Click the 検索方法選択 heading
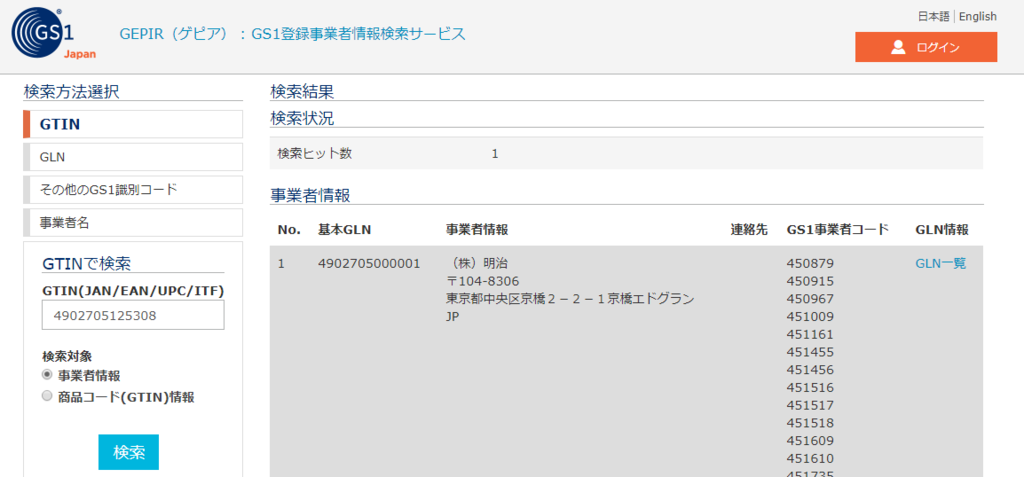 (71, 91)
